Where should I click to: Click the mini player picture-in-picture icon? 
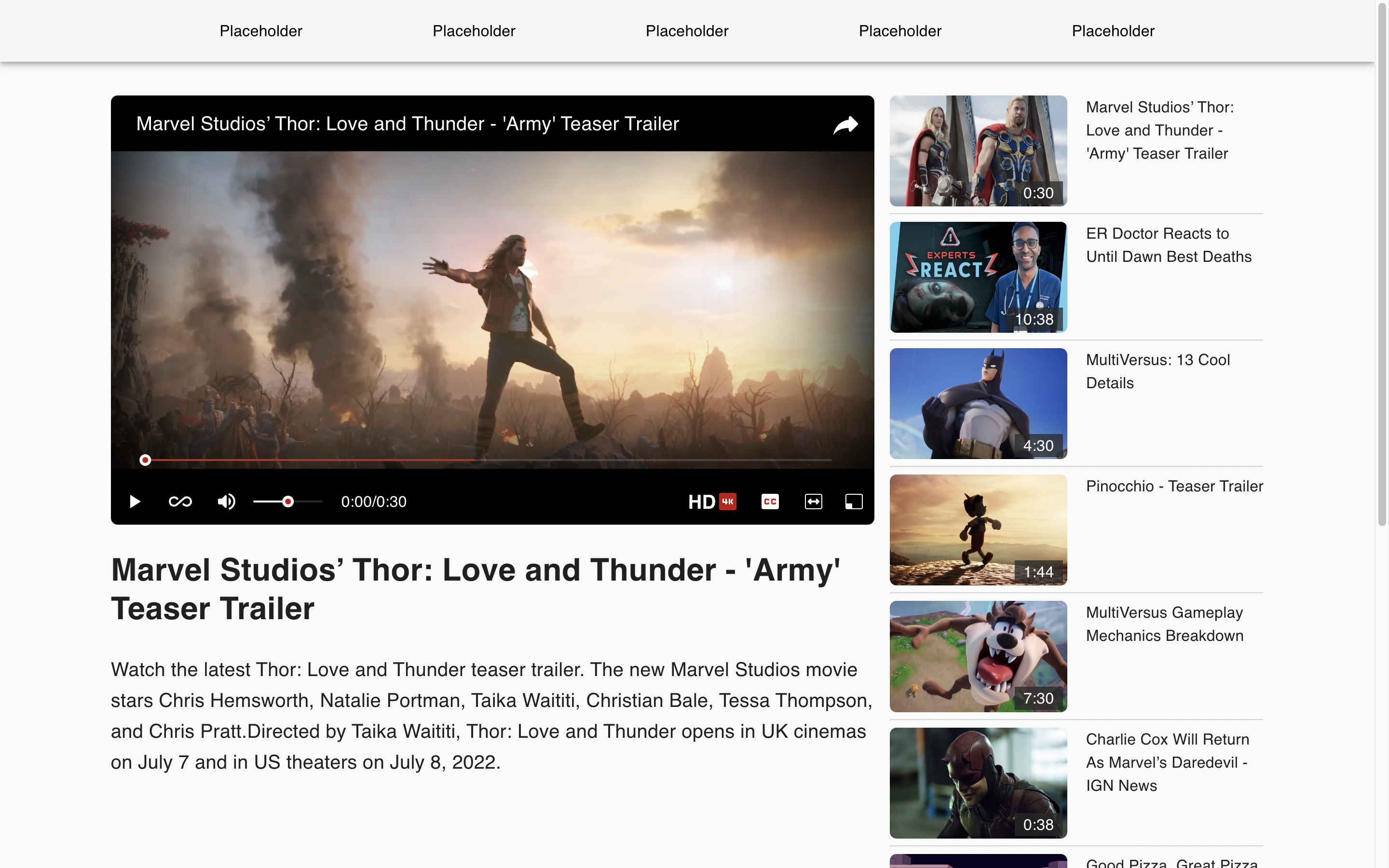click(854, 502)
